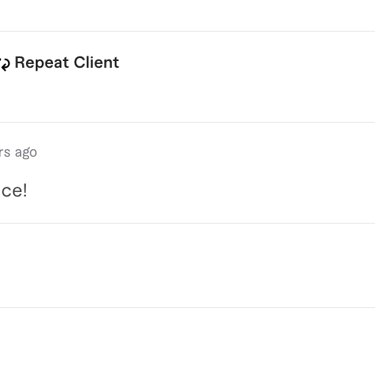The image size is (375, 375).
Task: Click the divider line above Repeat Client
Action: [x=187, y=32]
